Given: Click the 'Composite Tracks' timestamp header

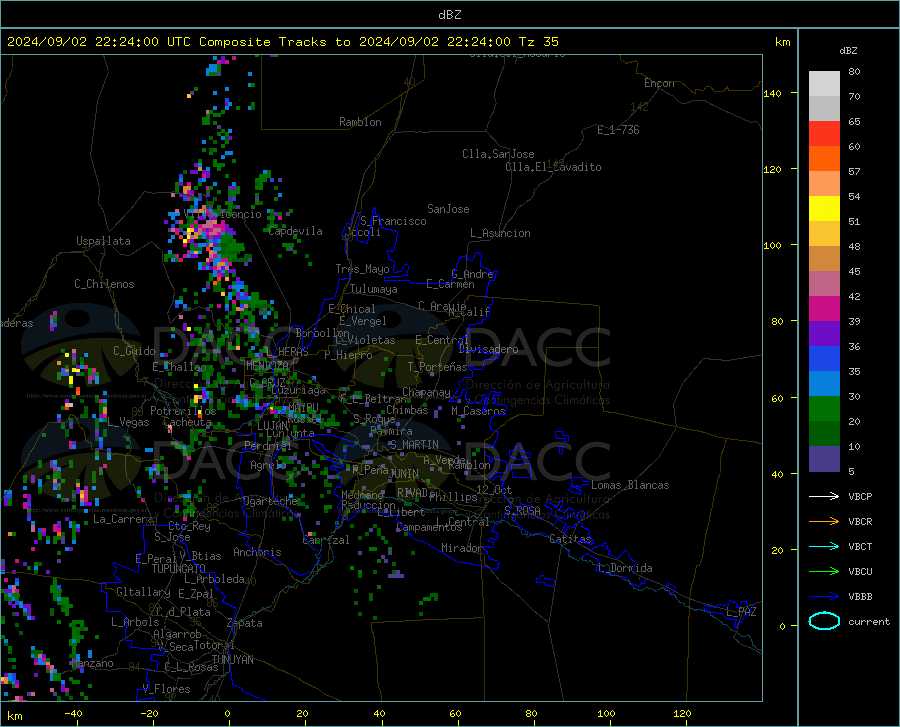Looking at the screenshot, I should pos(282,42).
